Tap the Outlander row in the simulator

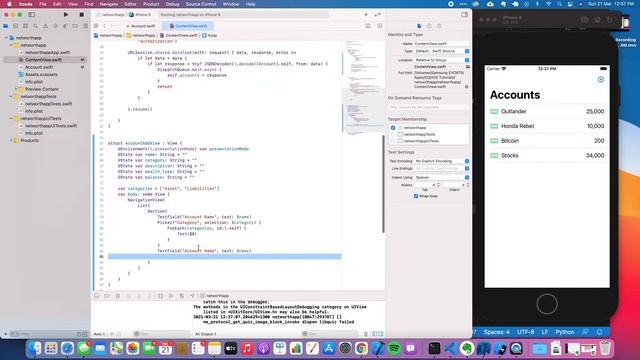(547, 111)
